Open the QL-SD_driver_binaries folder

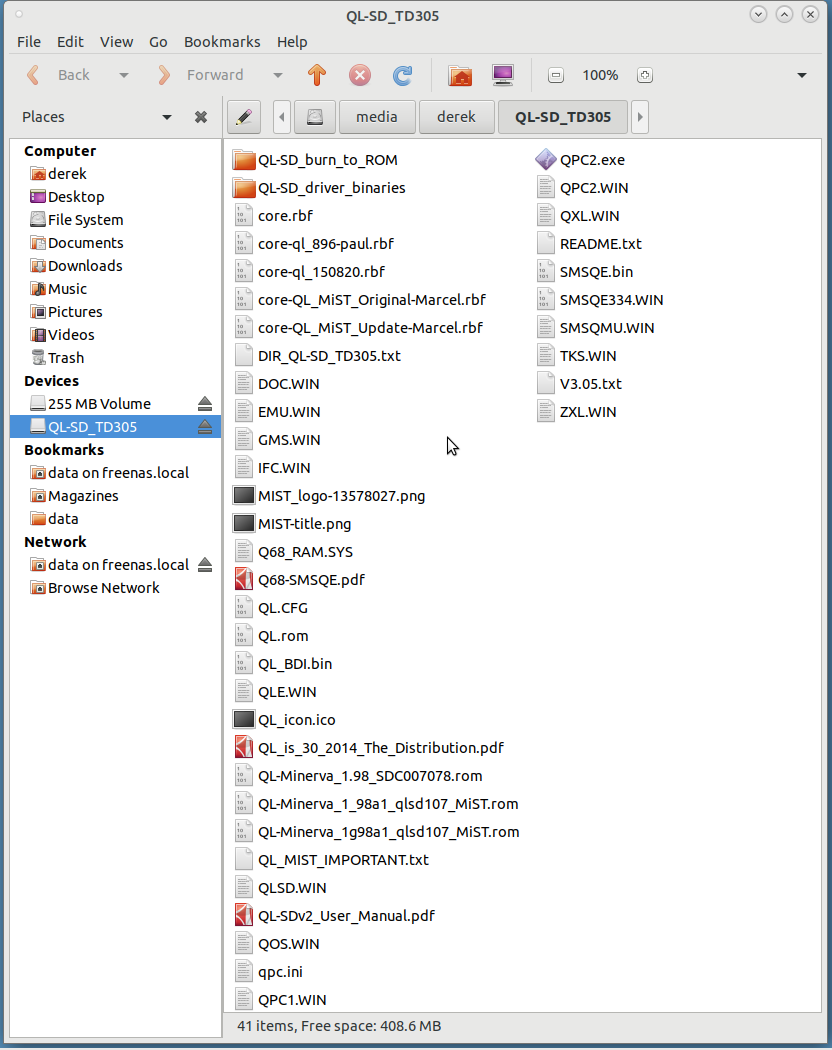click(x=319, y=188)
